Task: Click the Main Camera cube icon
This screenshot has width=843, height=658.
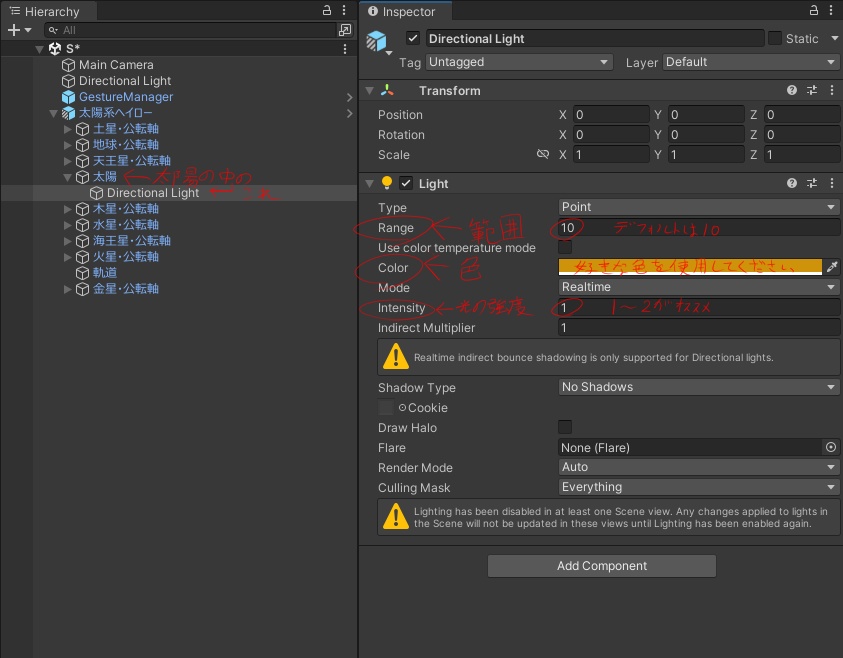Action: (68, 65)
